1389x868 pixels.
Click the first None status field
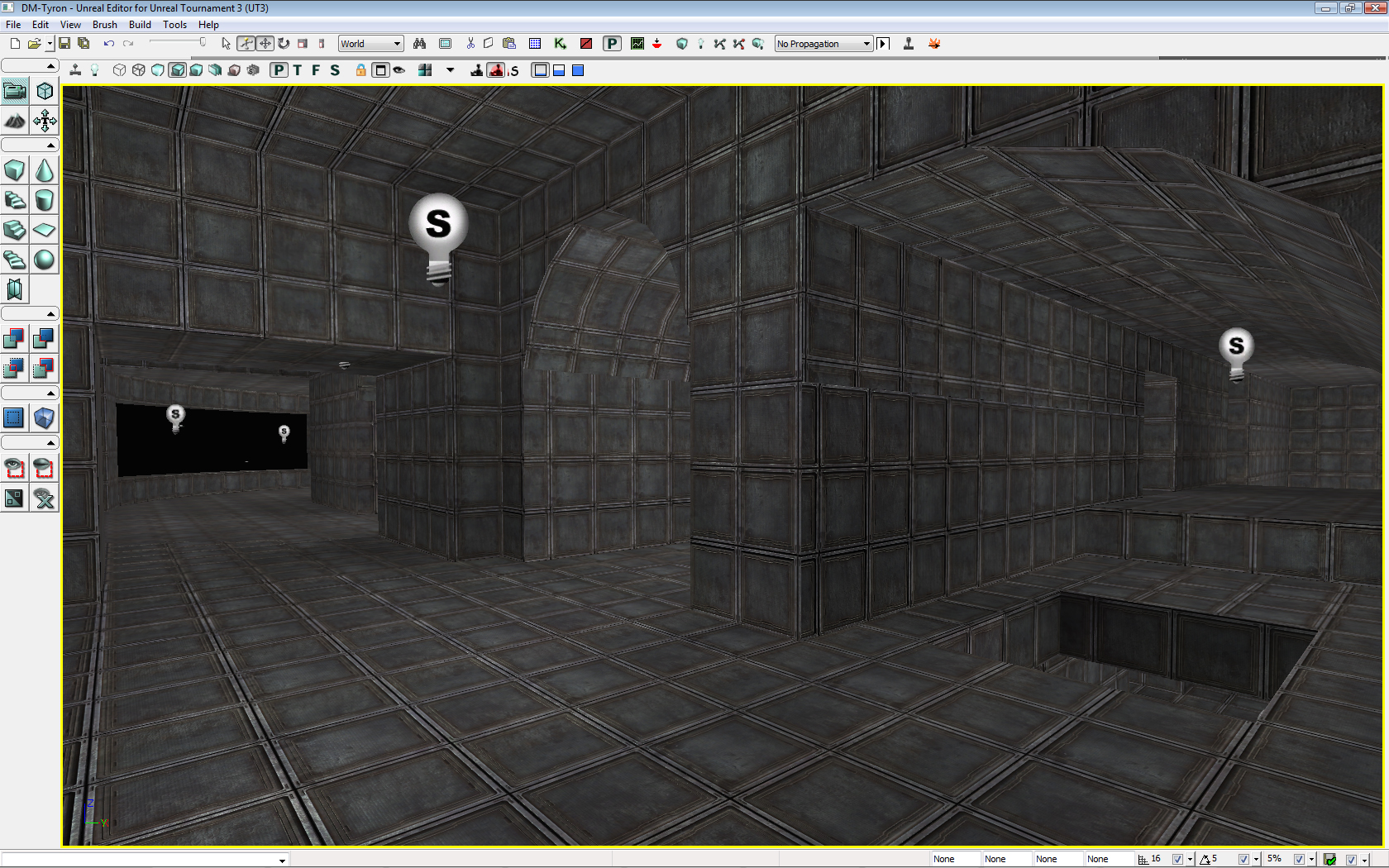(955, 859)
